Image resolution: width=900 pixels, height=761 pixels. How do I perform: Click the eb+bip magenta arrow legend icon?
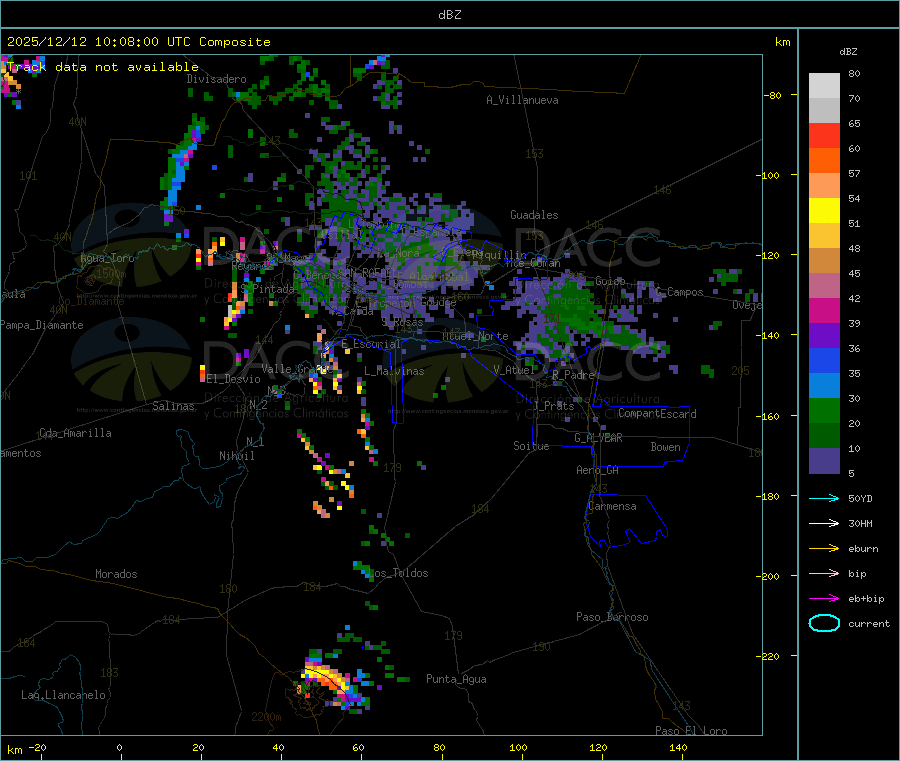click(824, 599)
